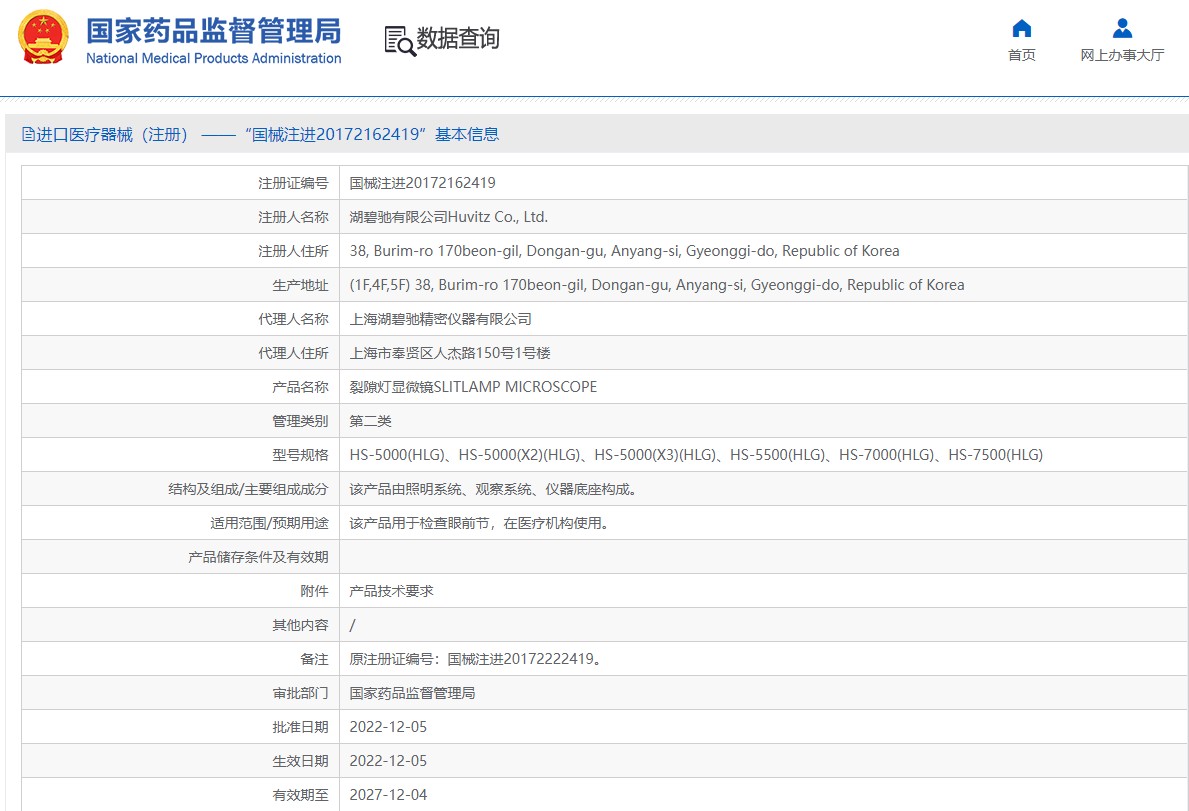Click the management category value 第二类
Image resolution: width=1189 pixels, height=811 pixels.
[370, 421]
